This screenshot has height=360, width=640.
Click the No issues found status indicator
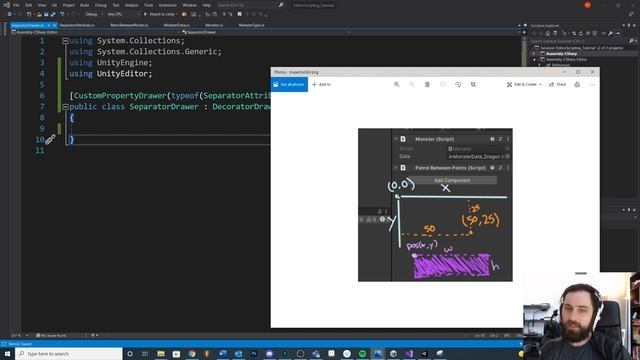coord(51,336)
